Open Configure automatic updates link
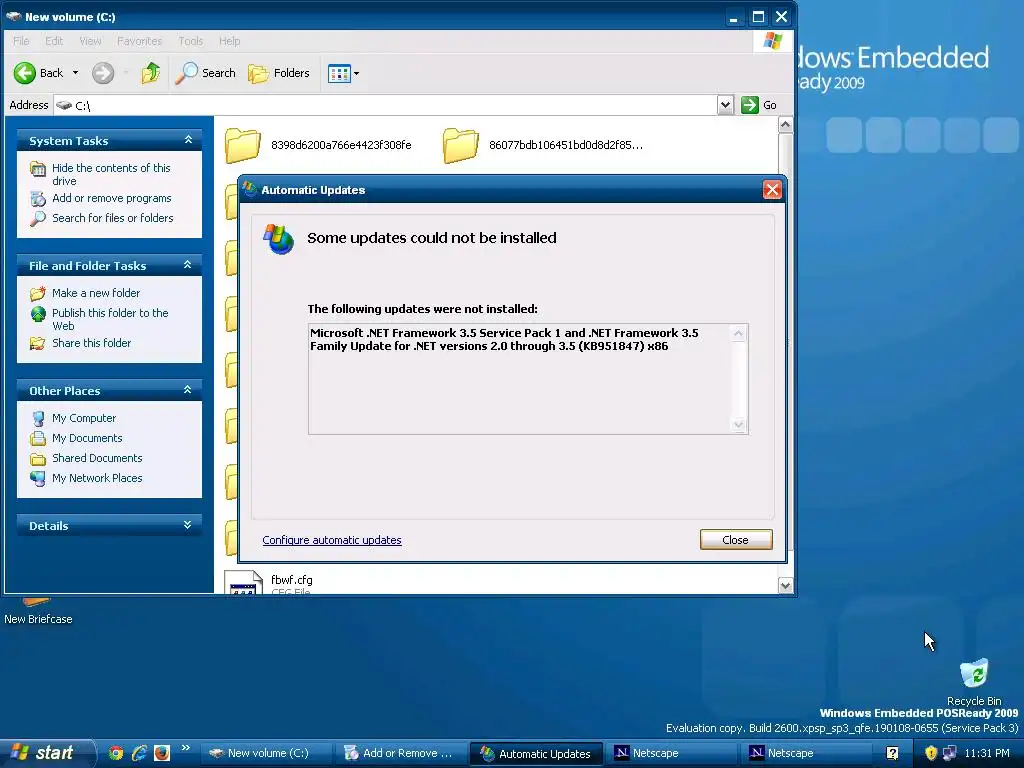The image size is (1024, 768). tap(332, 540)
